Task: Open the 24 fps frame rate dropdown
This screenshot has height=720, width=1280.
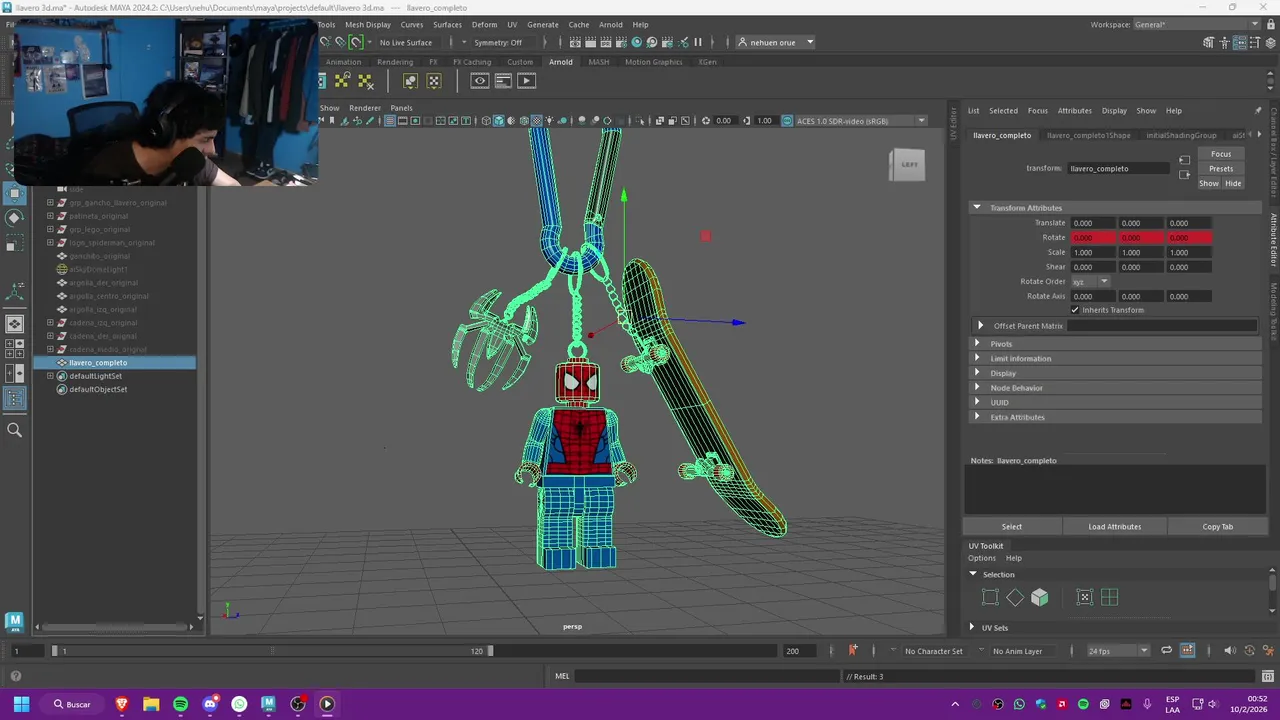Action: pyautogui.click(x=1118, y=651)
